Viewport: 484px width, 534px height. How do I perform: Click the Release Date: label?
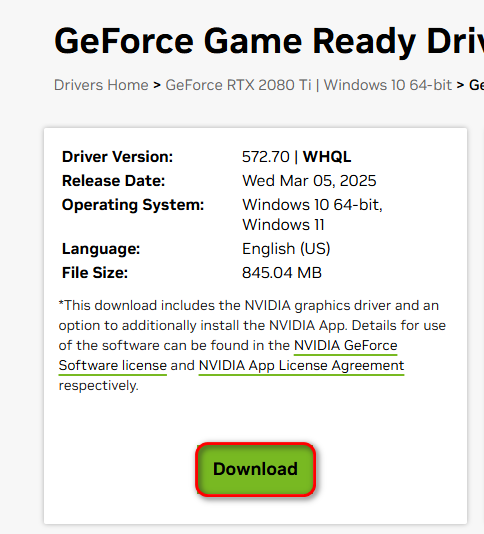[x=113, y=181]
